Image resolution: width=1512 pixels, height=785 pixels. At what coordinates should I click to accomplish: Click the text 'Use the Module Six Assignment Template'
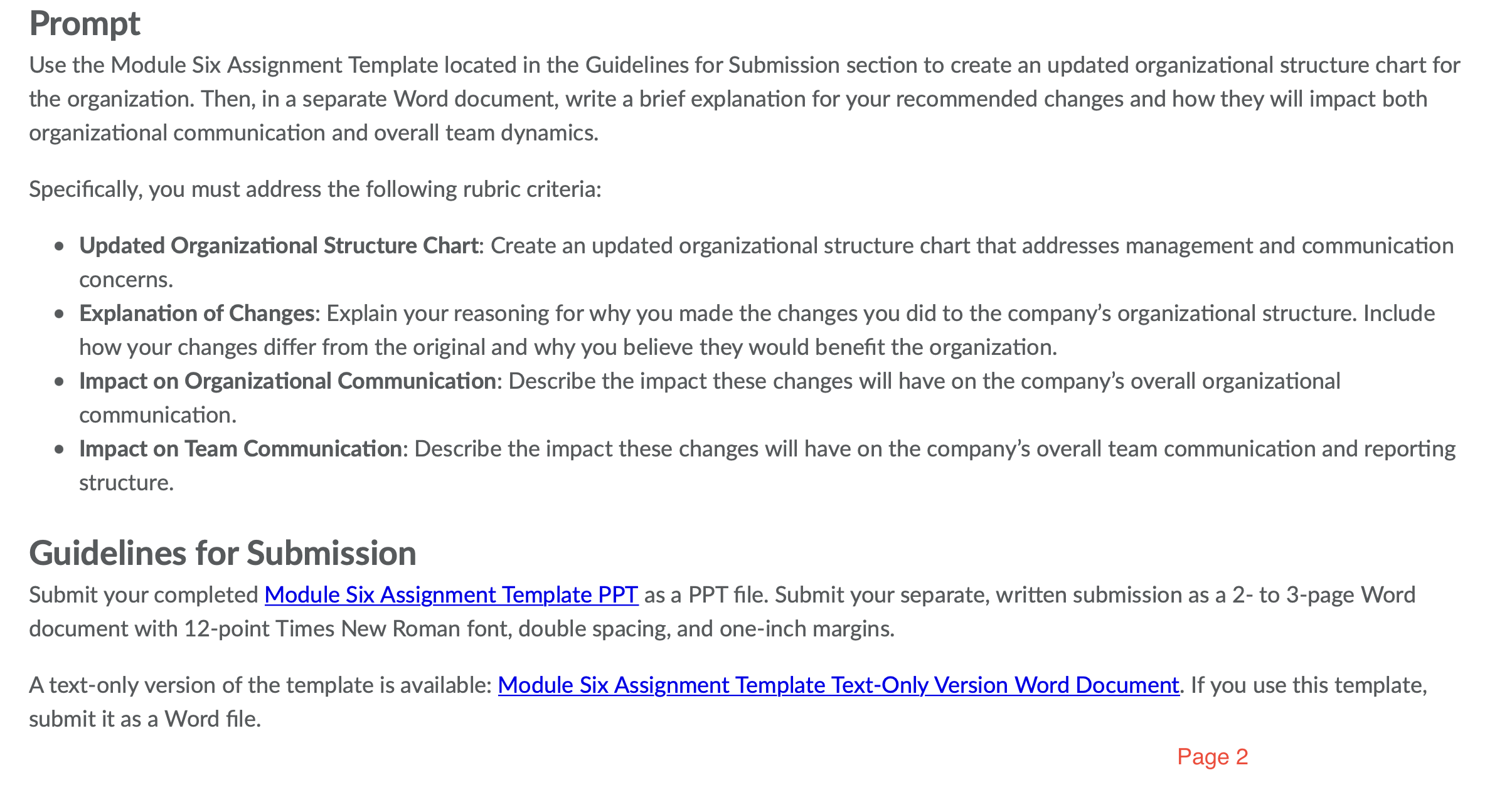pos(233,65)
